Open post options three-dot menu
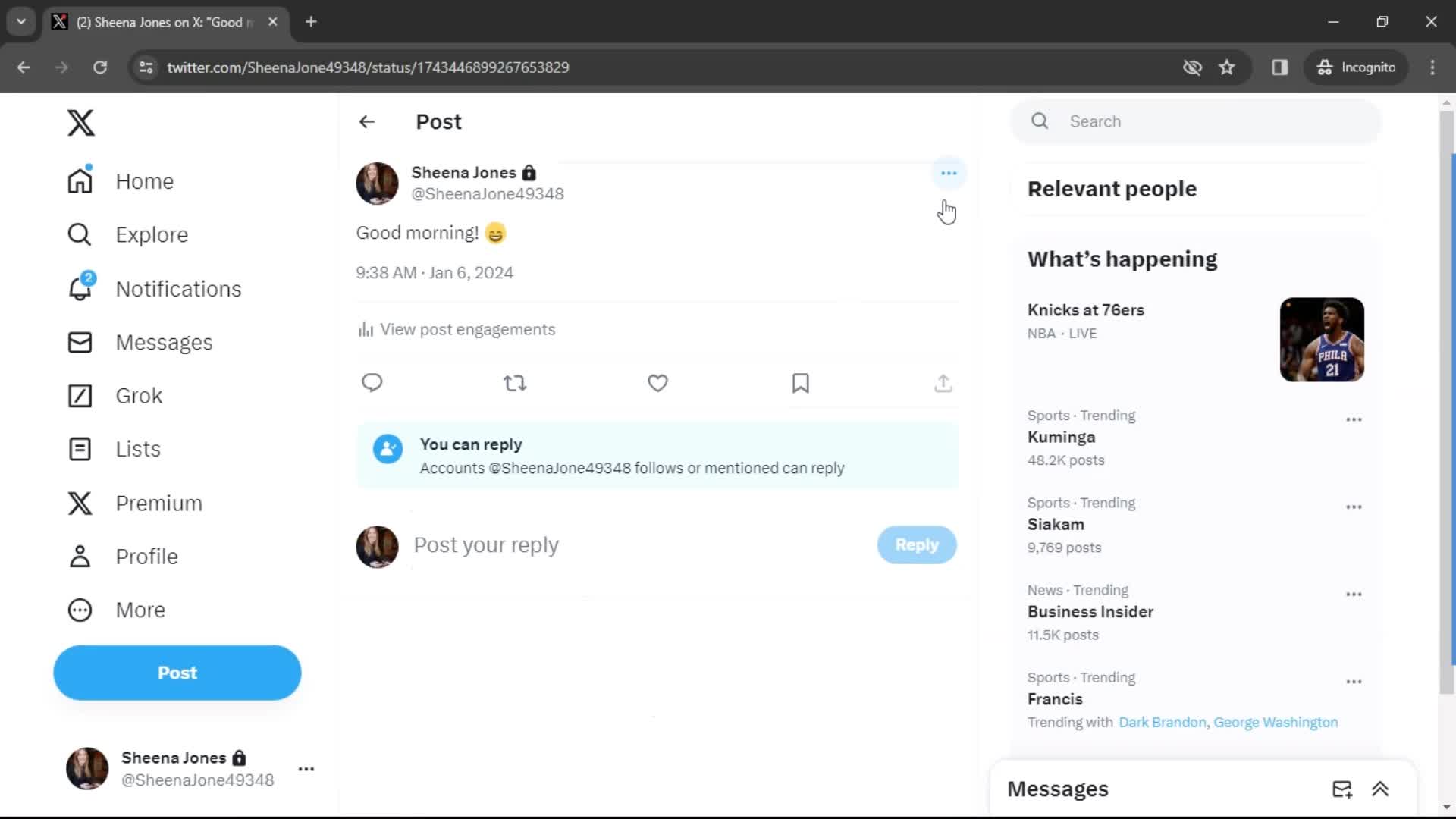Image resolution: width=1456 pixels, height=819 pixels. click(x=949, y=173)
